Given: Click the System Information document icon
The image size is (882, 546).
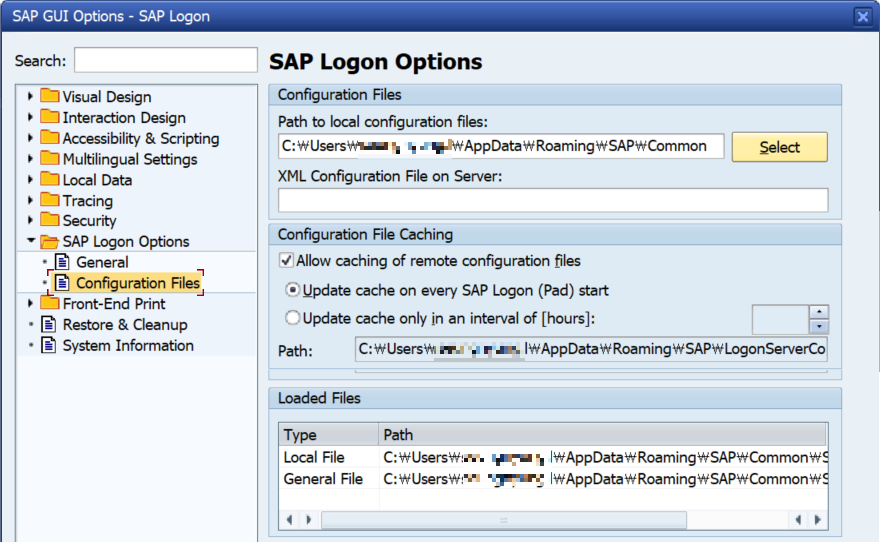Looking at the screenshot, I should [49, 345].
